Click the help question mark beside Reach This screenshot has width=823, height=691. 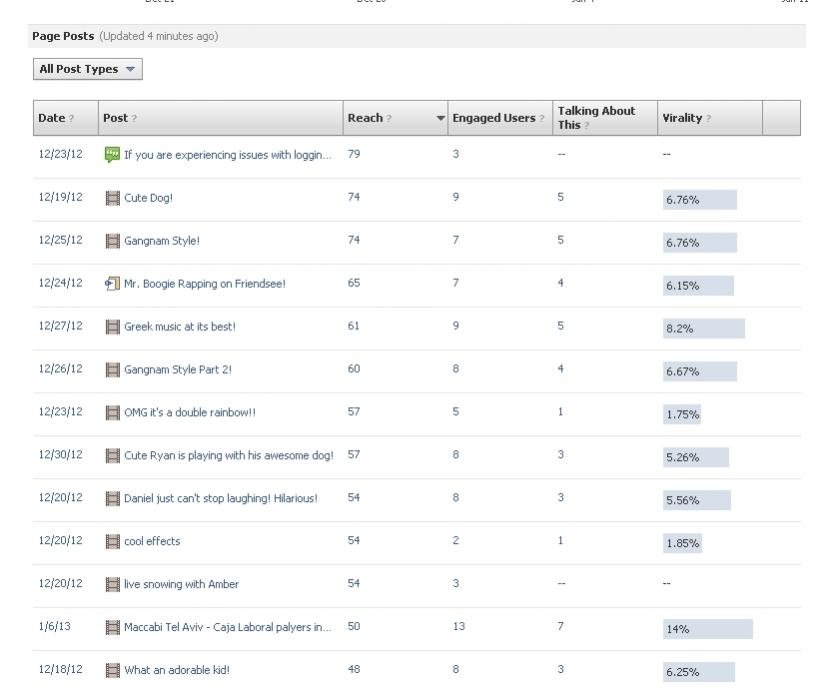[x=389, y=119]
